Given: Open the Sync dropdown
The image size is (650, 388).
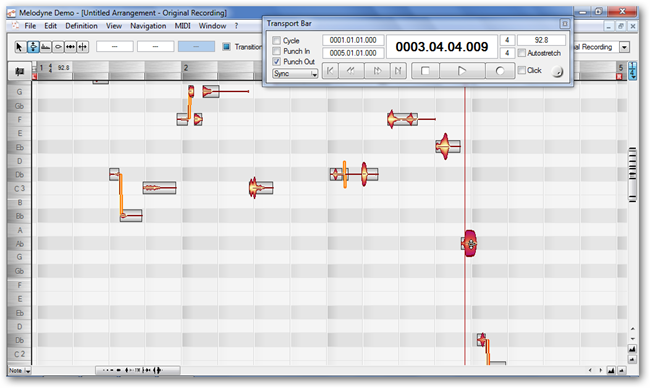Looking at the screenshot, I should pos(295,74).
